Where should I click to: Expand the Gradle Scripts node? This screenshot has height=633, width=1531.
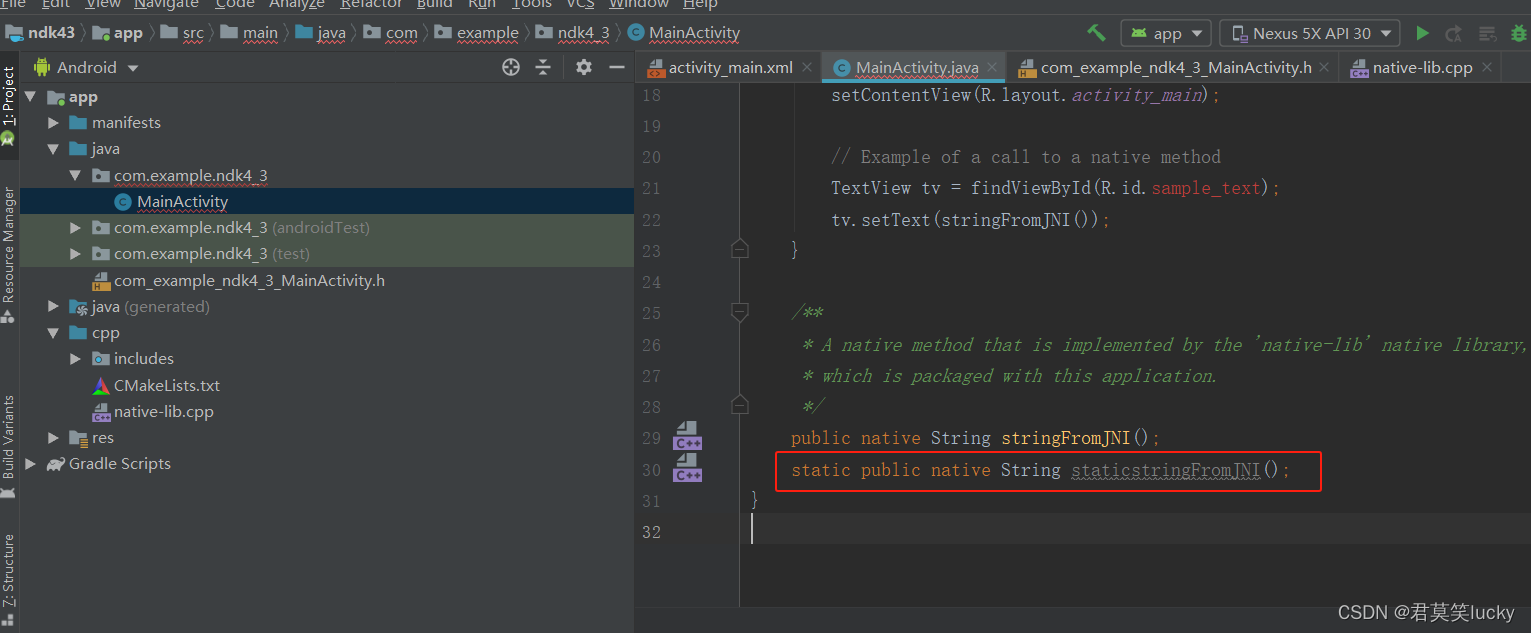[x=30, y=463]
